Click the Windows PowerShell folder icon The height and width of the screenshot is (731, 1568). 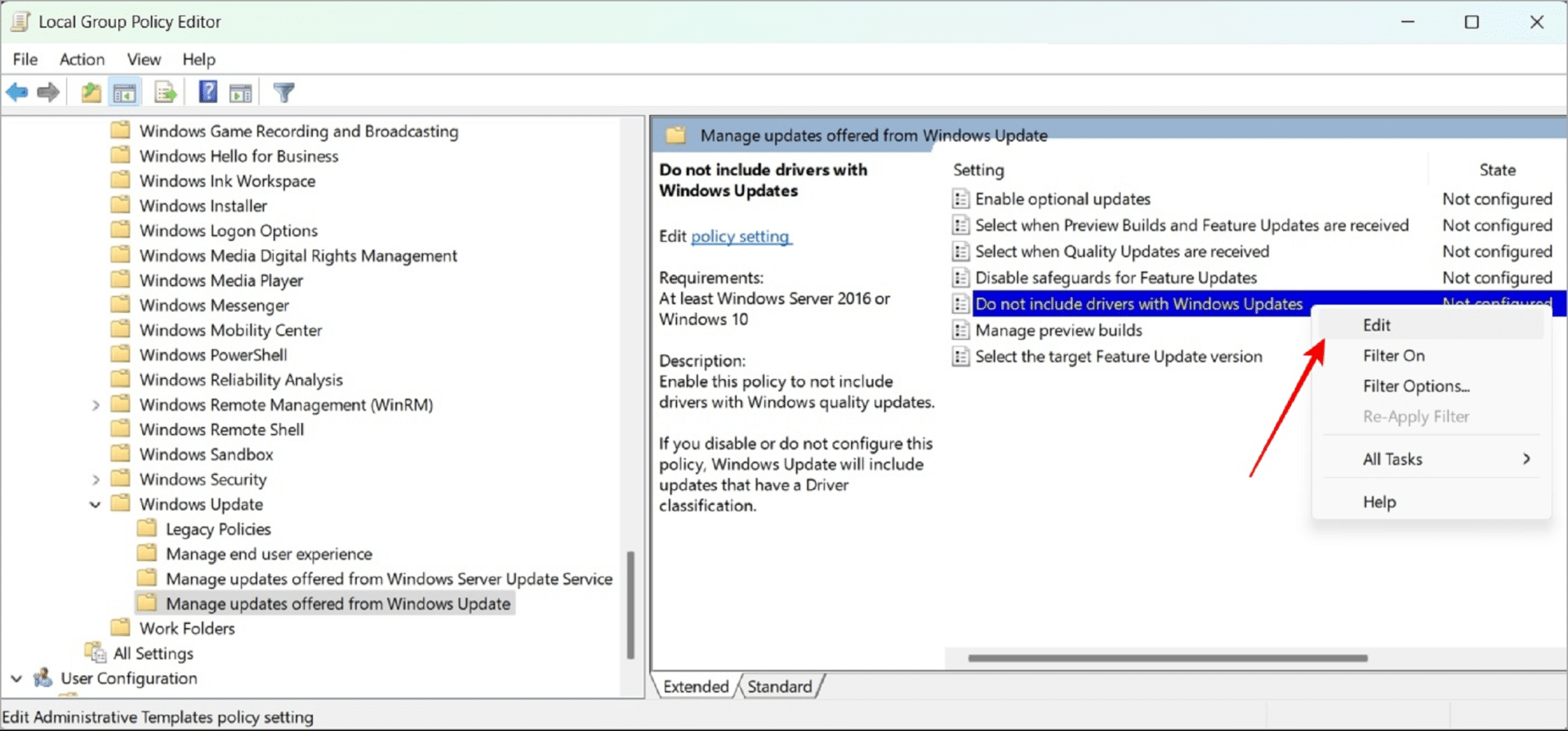pyautogui.click(x=121, y=354)
